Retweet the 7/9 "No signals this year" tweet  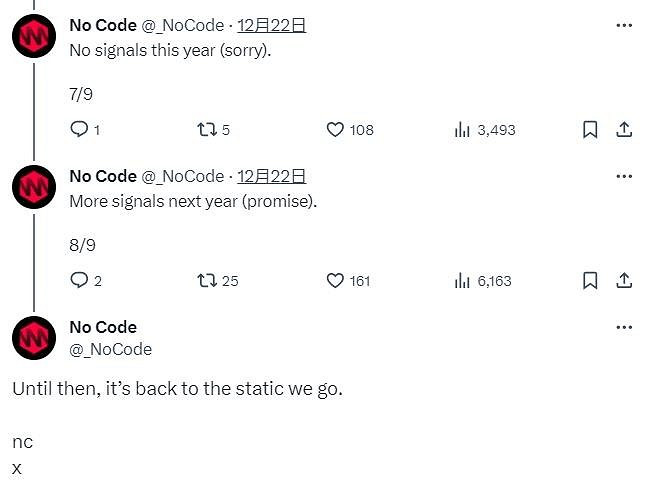207,129
